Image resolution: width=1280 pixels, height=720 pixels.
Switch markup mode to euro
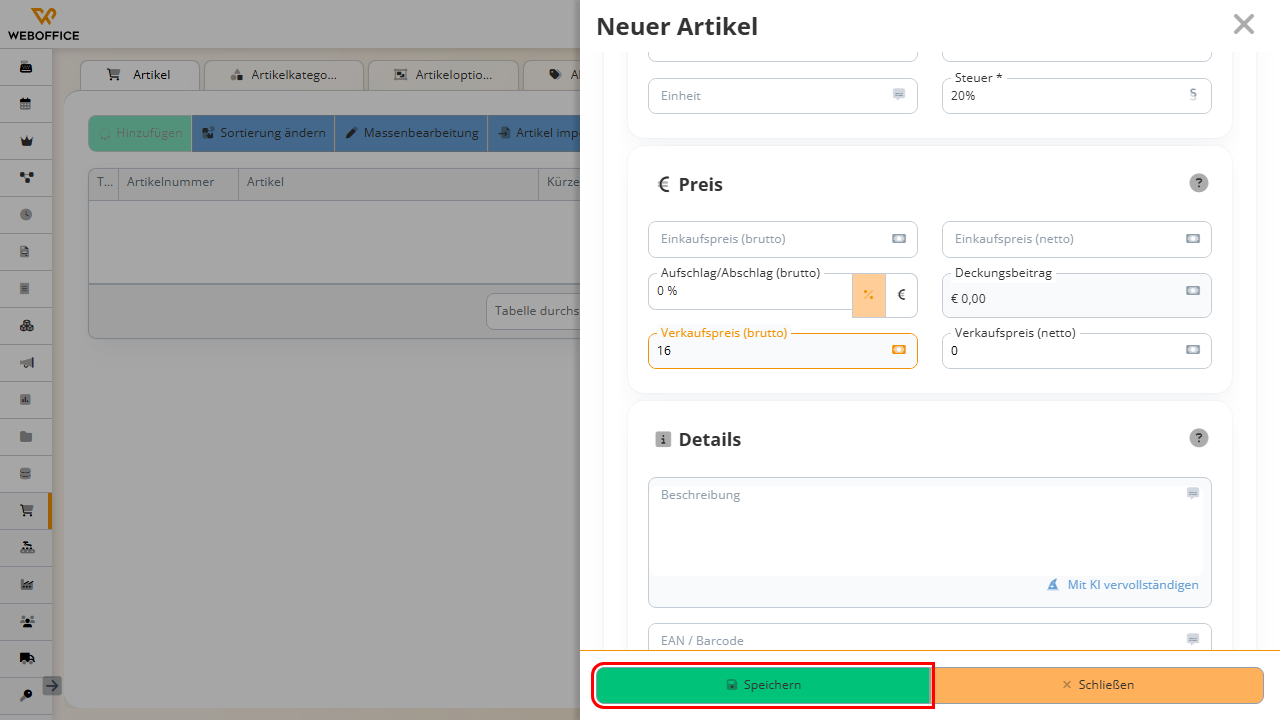pos(901,295)
